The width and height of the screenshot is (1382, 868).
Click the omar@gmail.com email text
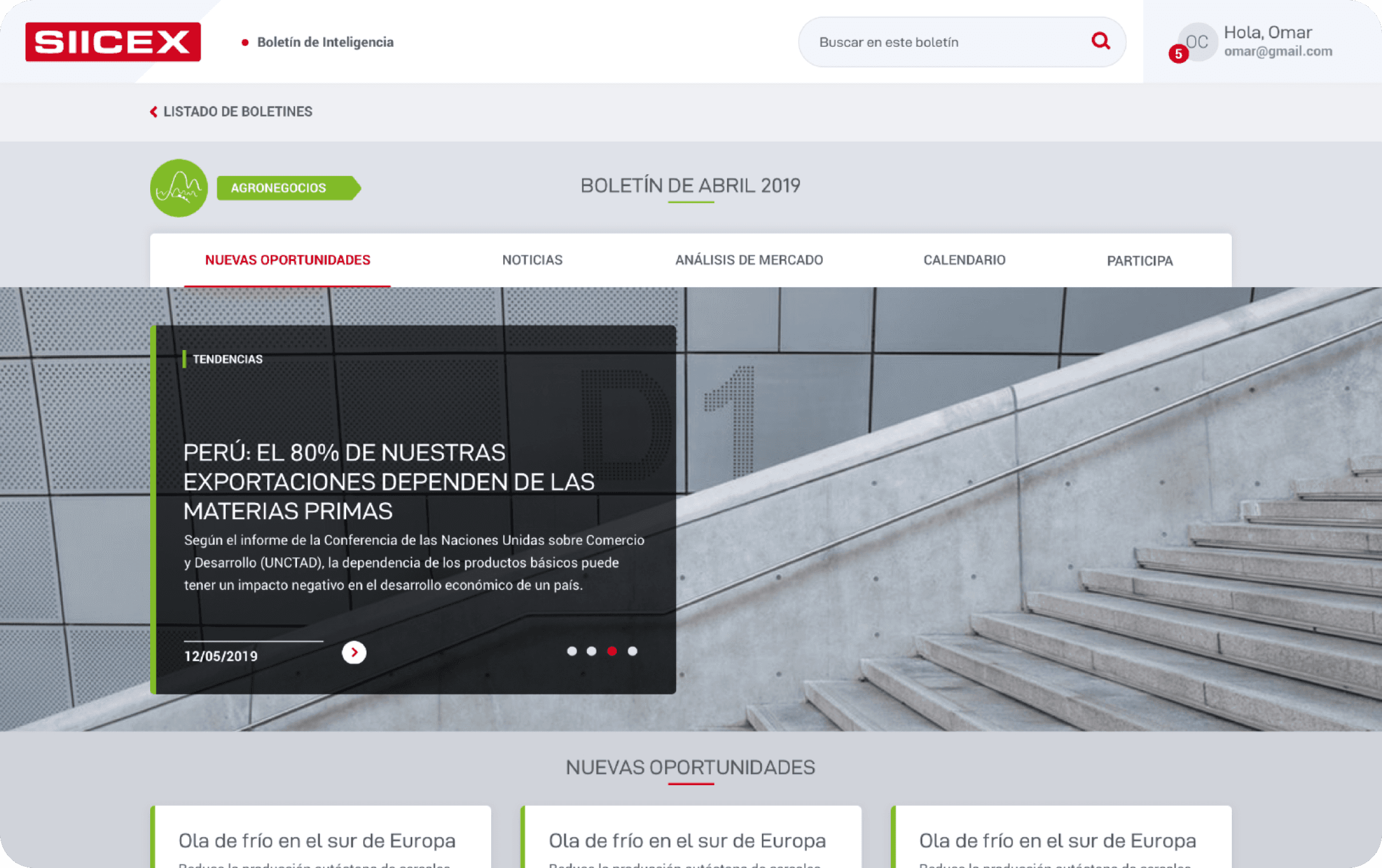[x=1278, y=51]
